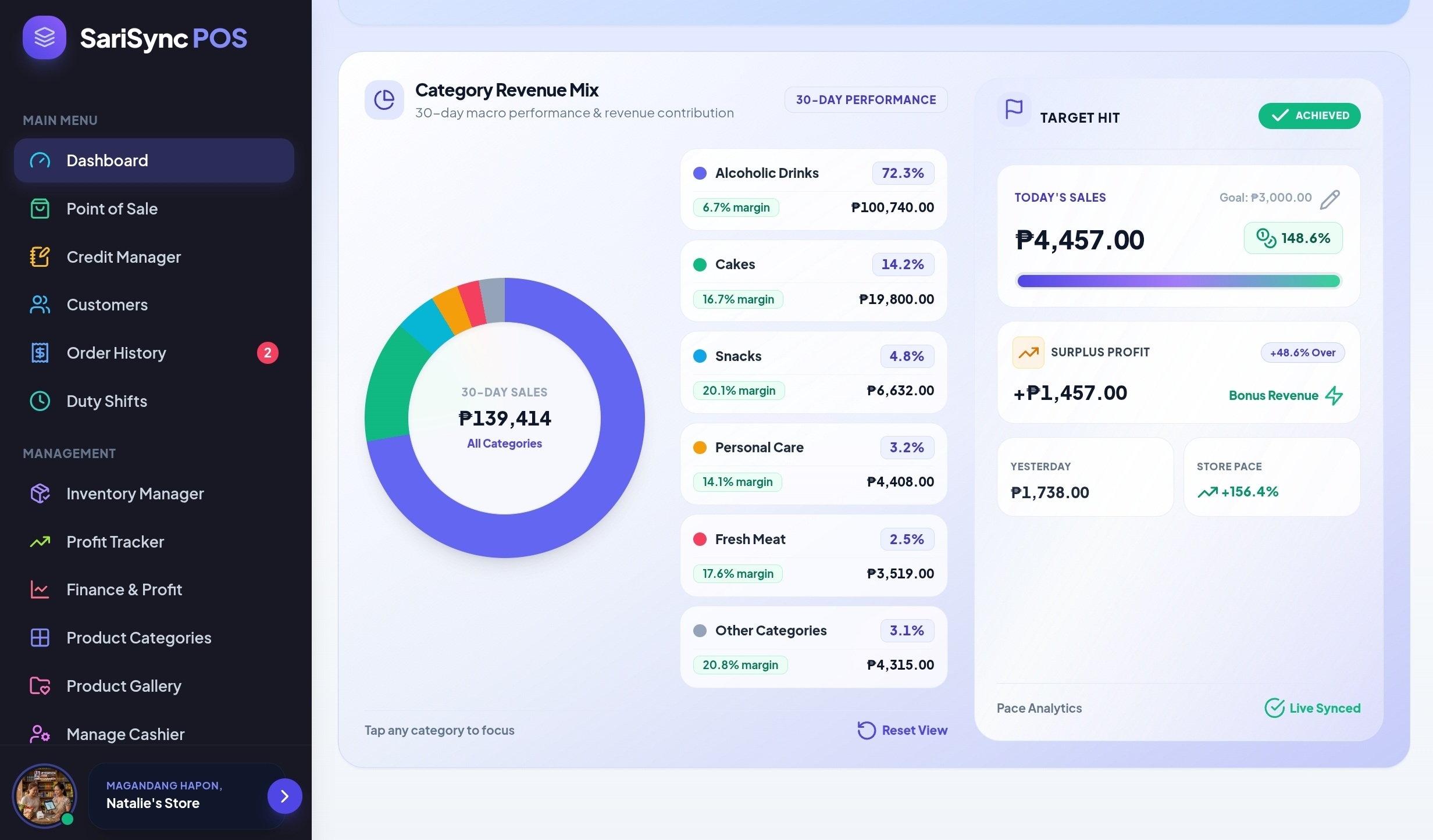The height and width of the screenshot is (840, 1433).
Task: Focus the Snacks category card
Action: pyautogui.click(x=814, y=373)
